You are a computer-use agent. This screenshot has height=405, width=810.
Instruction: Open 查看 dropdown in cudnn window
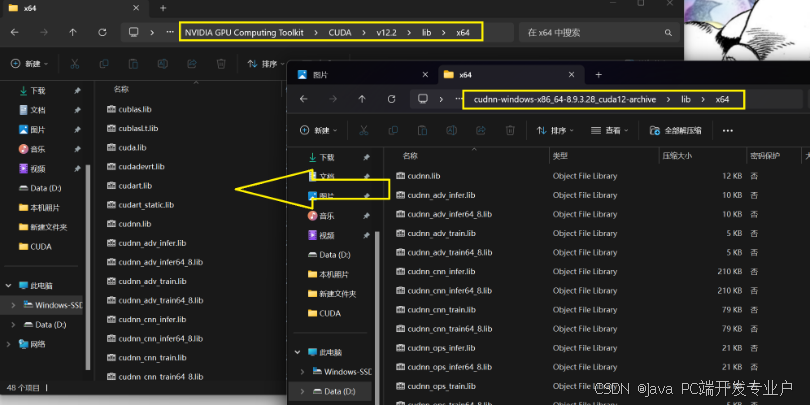(x=610, y=131)
